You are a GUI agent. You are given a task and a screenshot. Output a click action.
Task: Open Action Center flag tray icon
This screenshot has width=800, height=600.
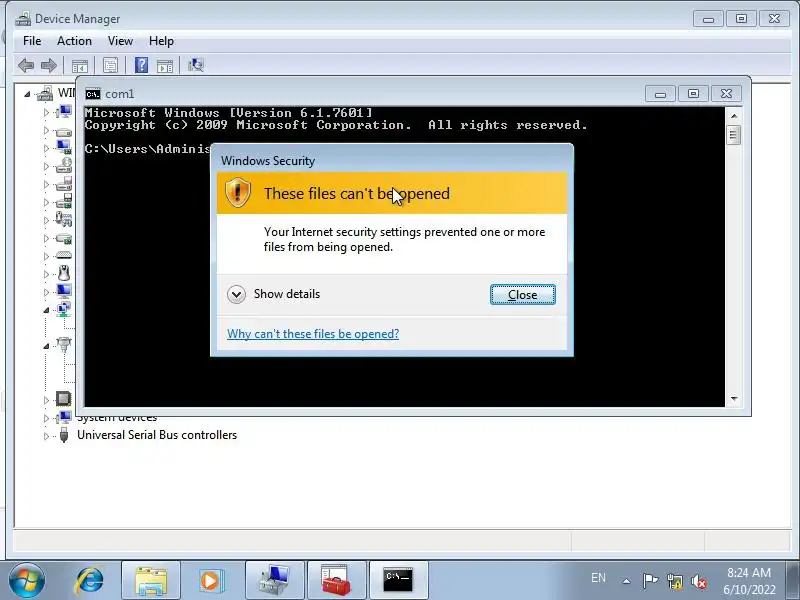pyautogui.click(x=650, y=581)
